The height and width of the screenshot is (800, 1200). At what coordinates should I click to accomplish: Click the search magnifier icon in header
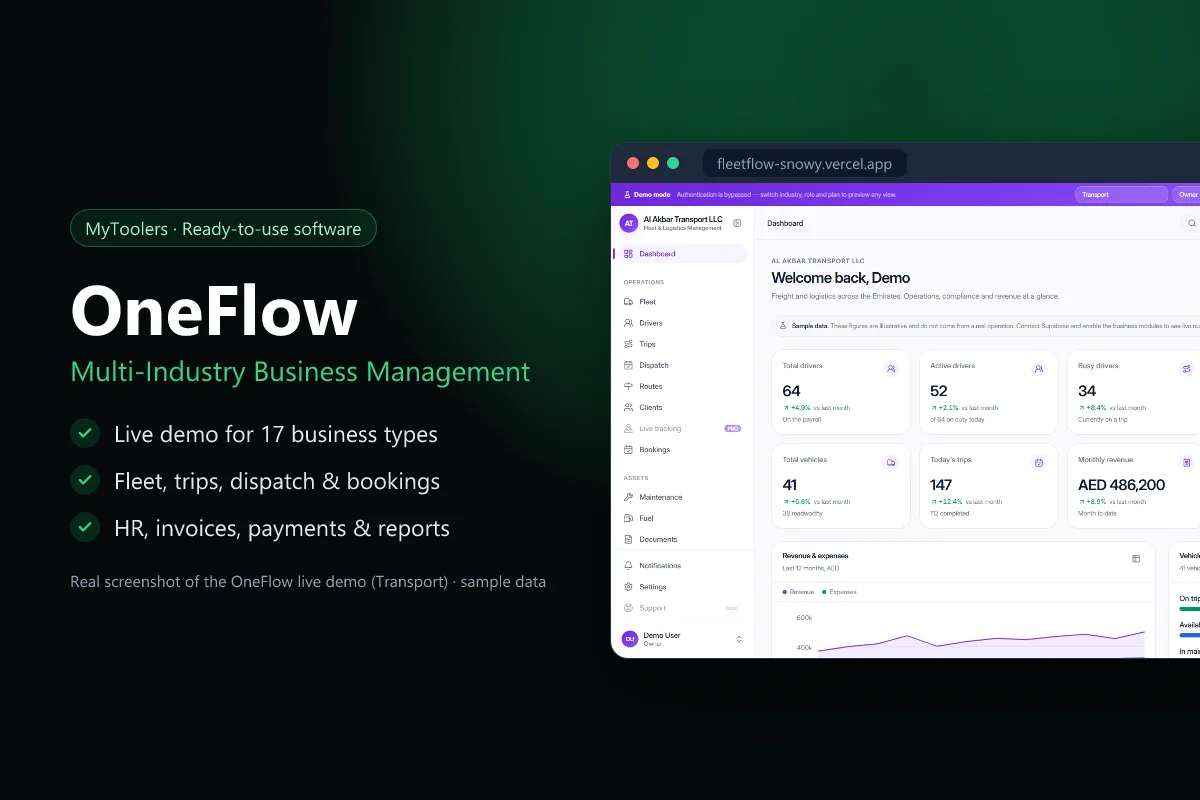[1191, 223]
